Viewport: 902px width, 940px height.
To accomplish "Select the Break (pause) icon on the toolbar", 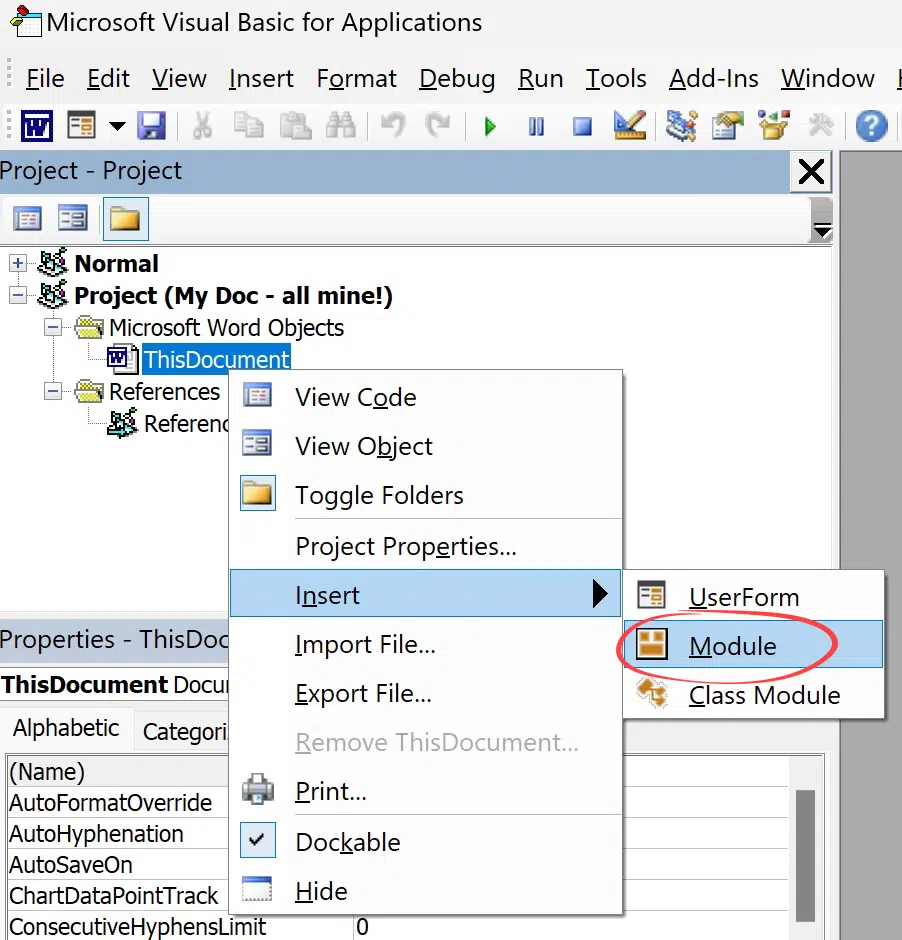I will (x=536, y=126).
